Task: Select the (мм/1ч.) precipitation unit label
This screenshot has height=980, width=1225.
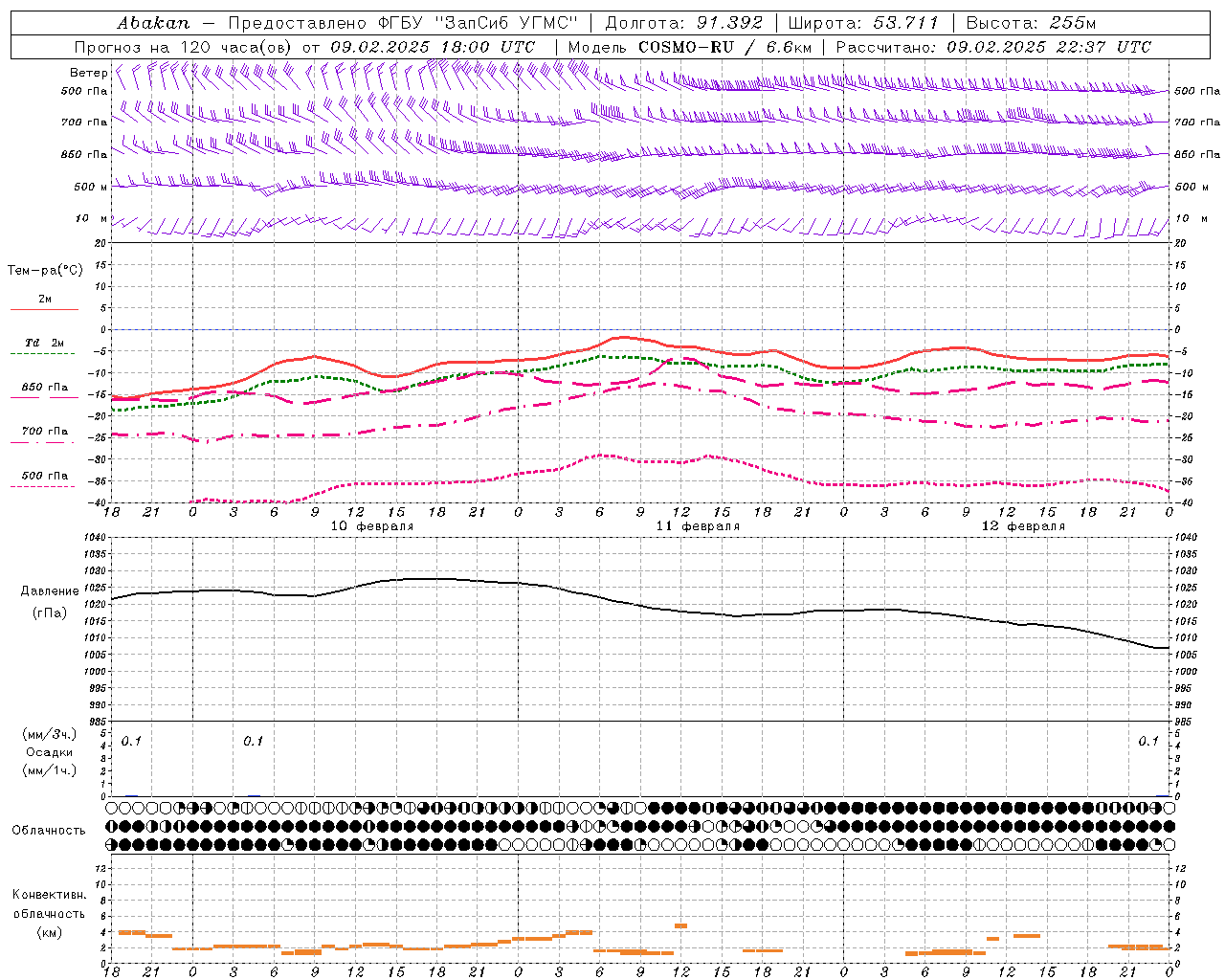Action: click(49, 770)
